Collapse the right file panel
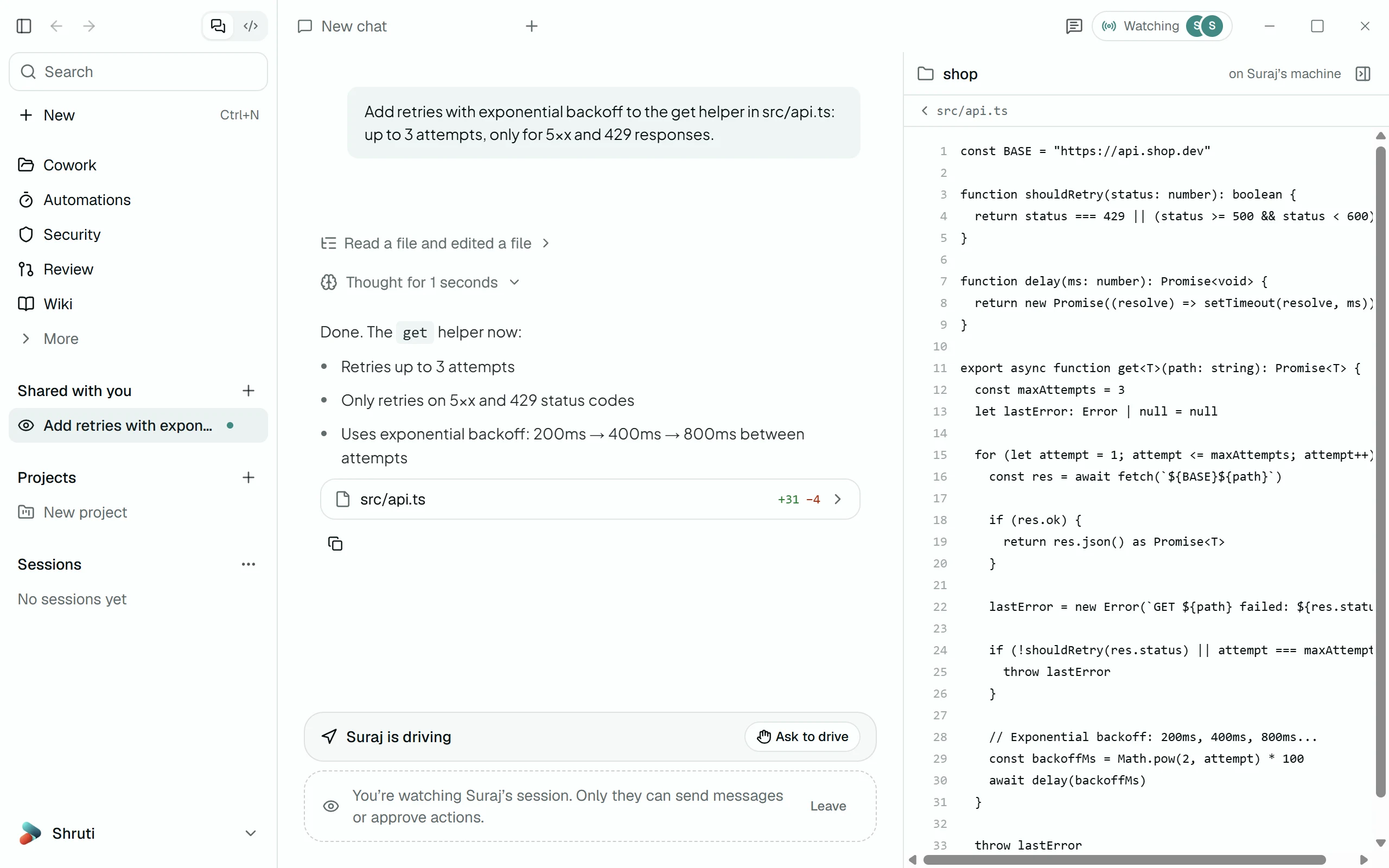Viewport: 1389px width, 868px height. [x=1363, y=73]
